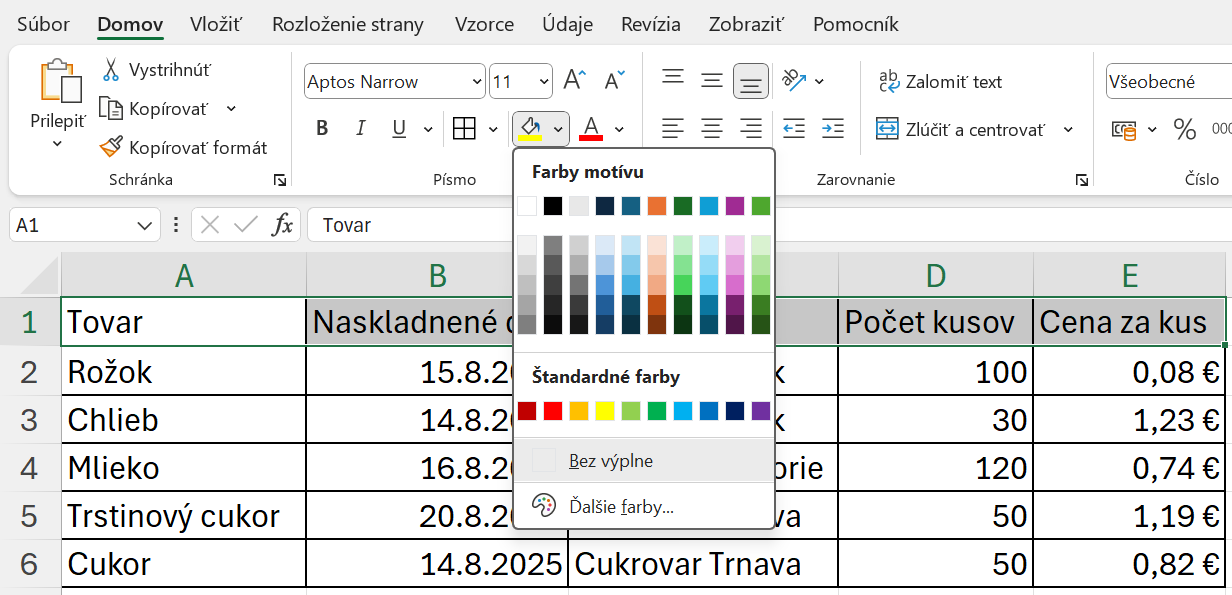Image resolution: width=1232 pixels, height=595 pixels.
Task: Toggle bold formatting B
Action: point(322,129)
